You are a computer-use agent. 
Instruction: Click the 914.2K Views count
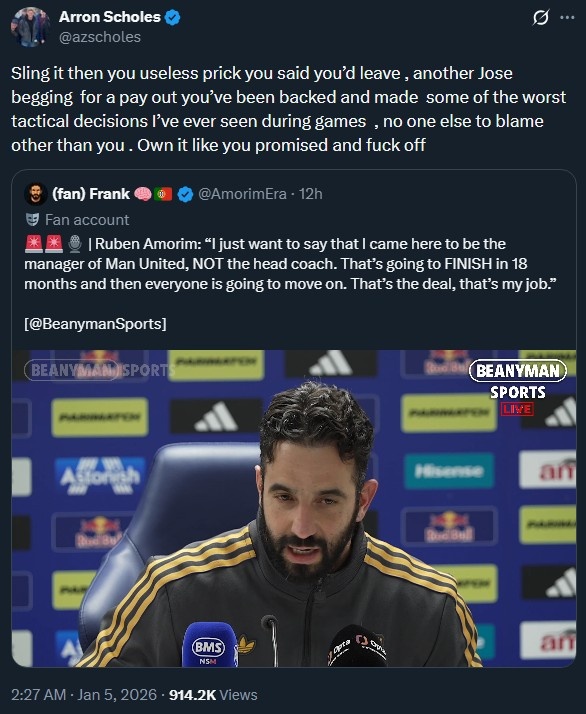pyautogui.click(x=213, y=695)
